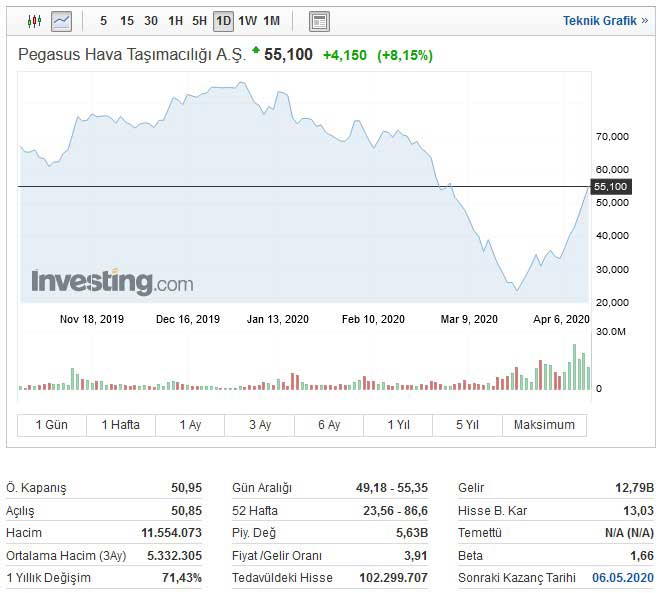The image size is (670, 593).
Task: Click the Ö. Kapanış value 50,95
Action: pos(186,487)
